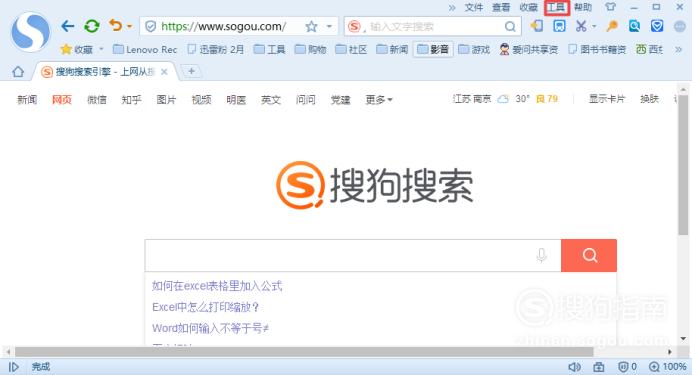Open the 游戏 bookmark folder

pos(474,49)
